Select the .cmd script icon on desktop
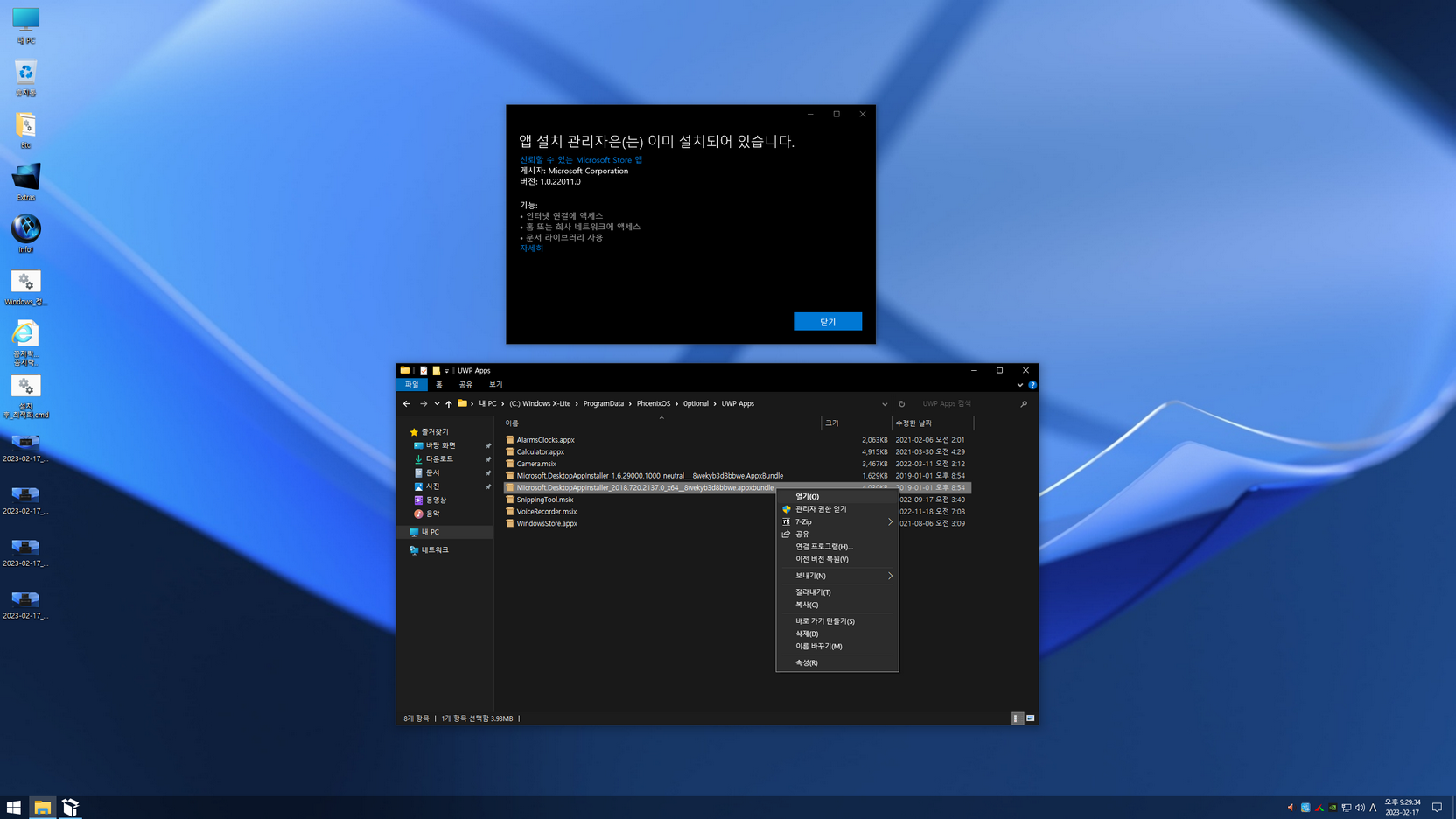The height and width of the screenshot is (819, 1456). coord(25,396)
